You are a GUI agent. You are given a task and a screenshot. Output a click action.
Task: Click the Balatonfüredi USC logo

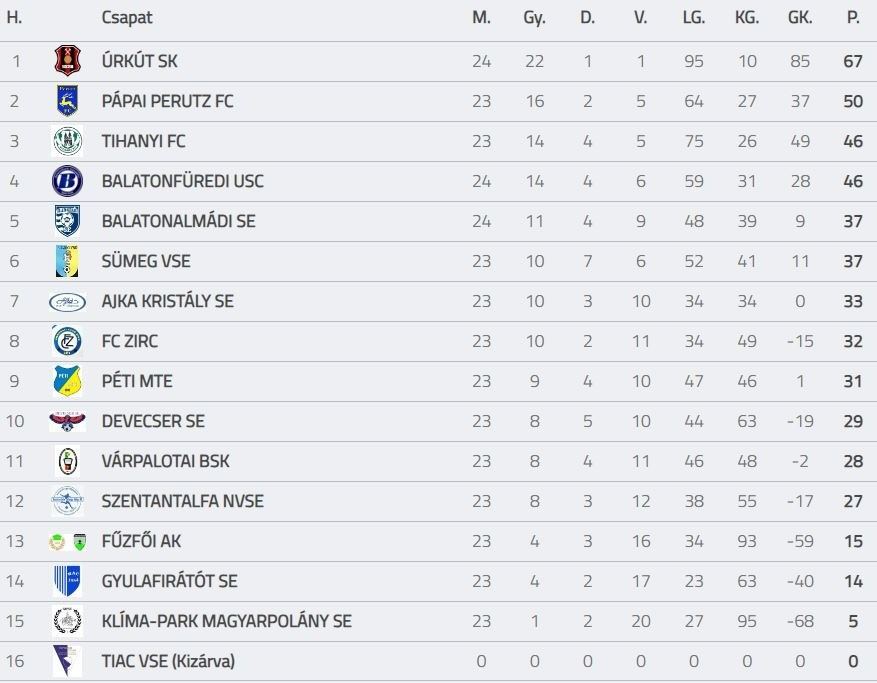67,181
